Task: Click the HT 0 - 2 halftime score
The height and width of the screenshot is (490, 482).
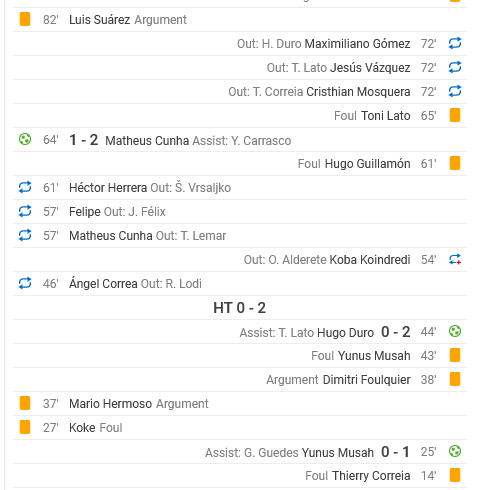Action: tap(240, 308)
